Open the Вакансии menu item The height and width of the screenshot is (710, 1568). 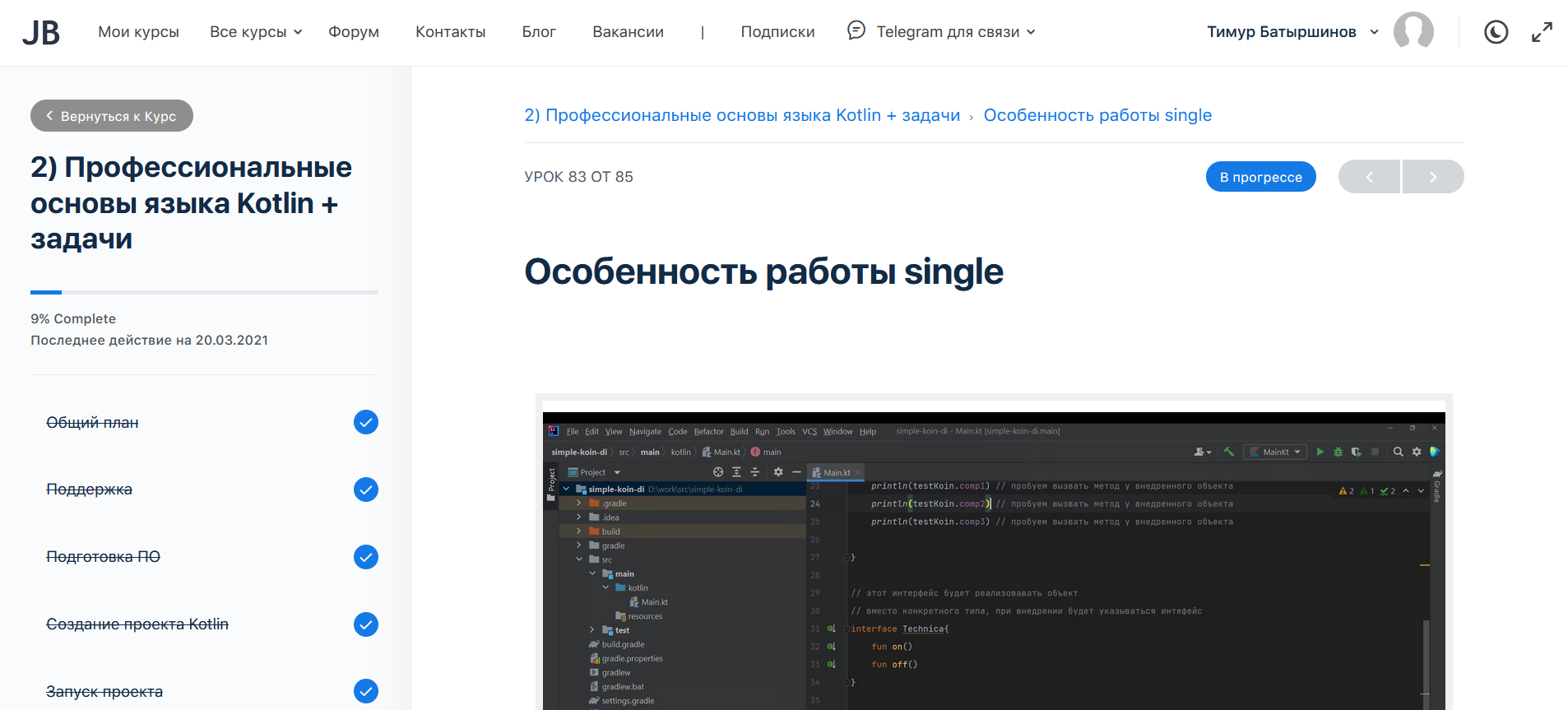pos(628,32)
